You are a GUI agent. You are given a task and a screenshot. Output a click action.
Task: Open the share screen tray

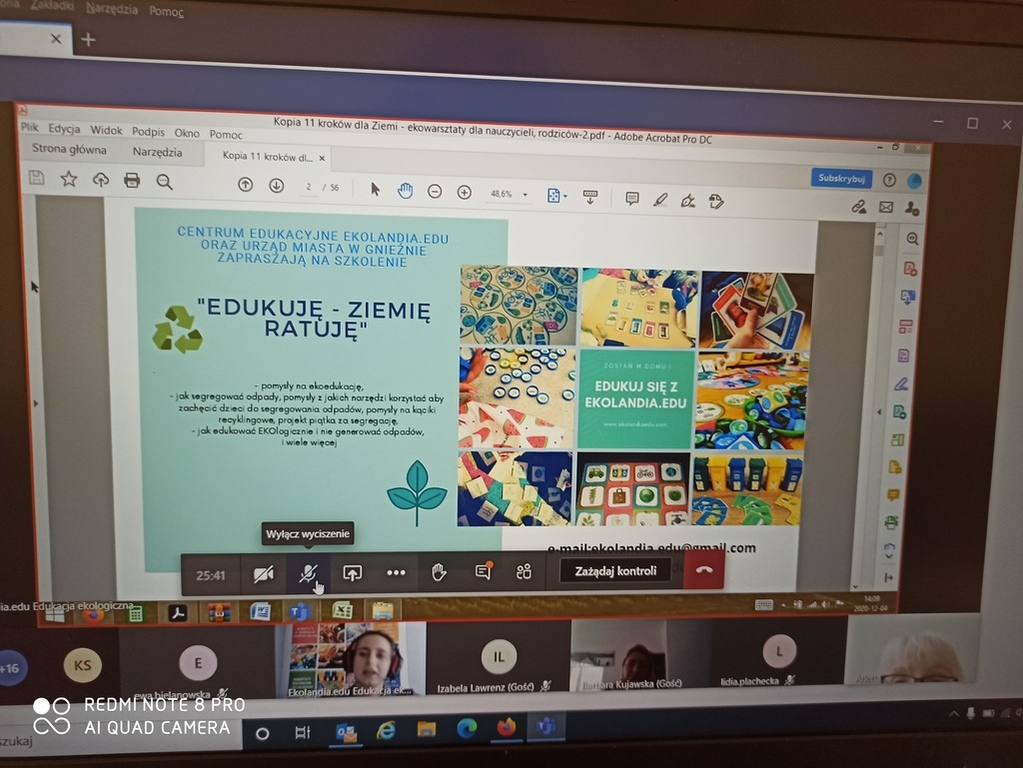pos(352,573)
